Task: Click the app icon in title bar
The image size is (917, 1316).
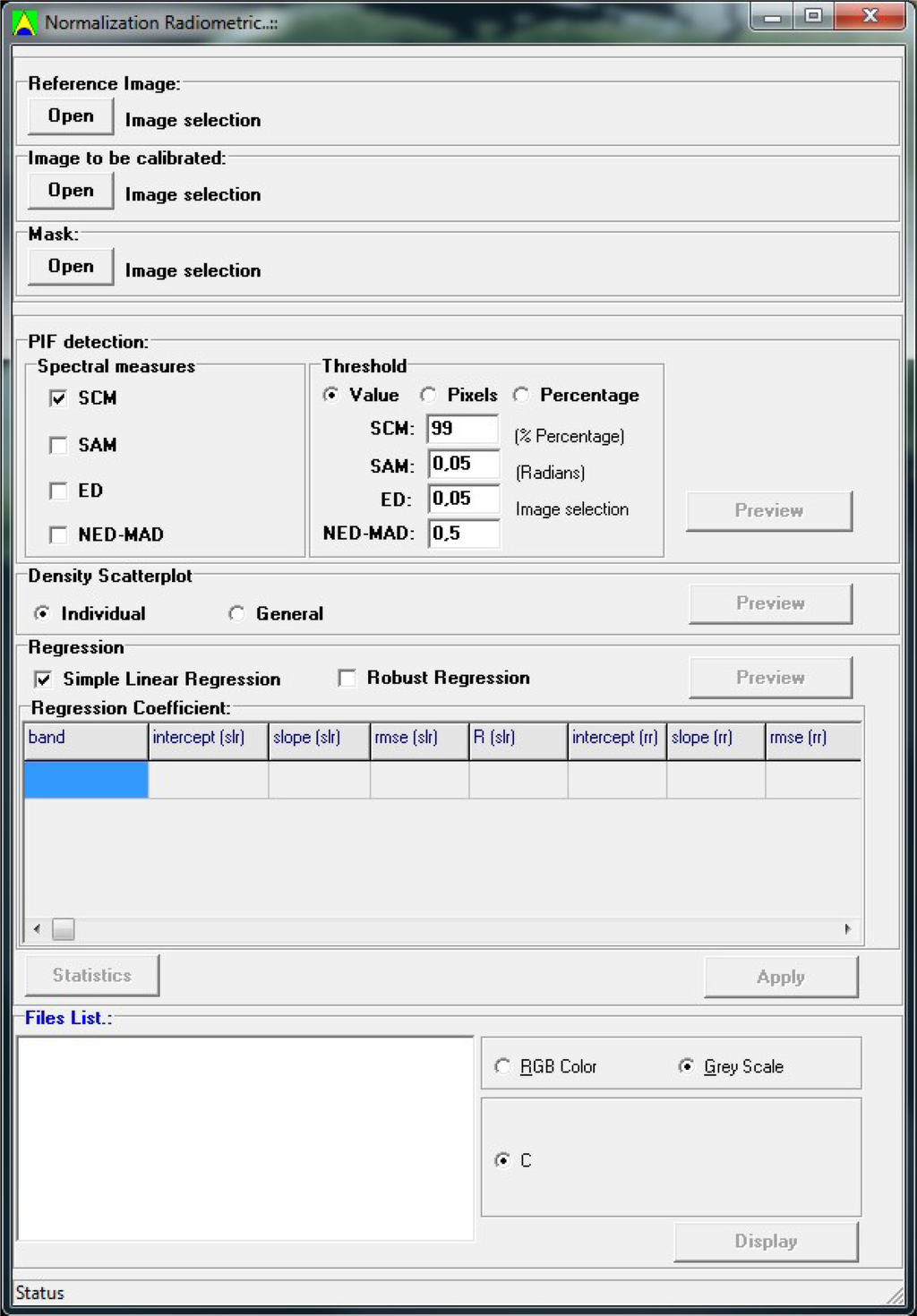Action: [24, 22]
